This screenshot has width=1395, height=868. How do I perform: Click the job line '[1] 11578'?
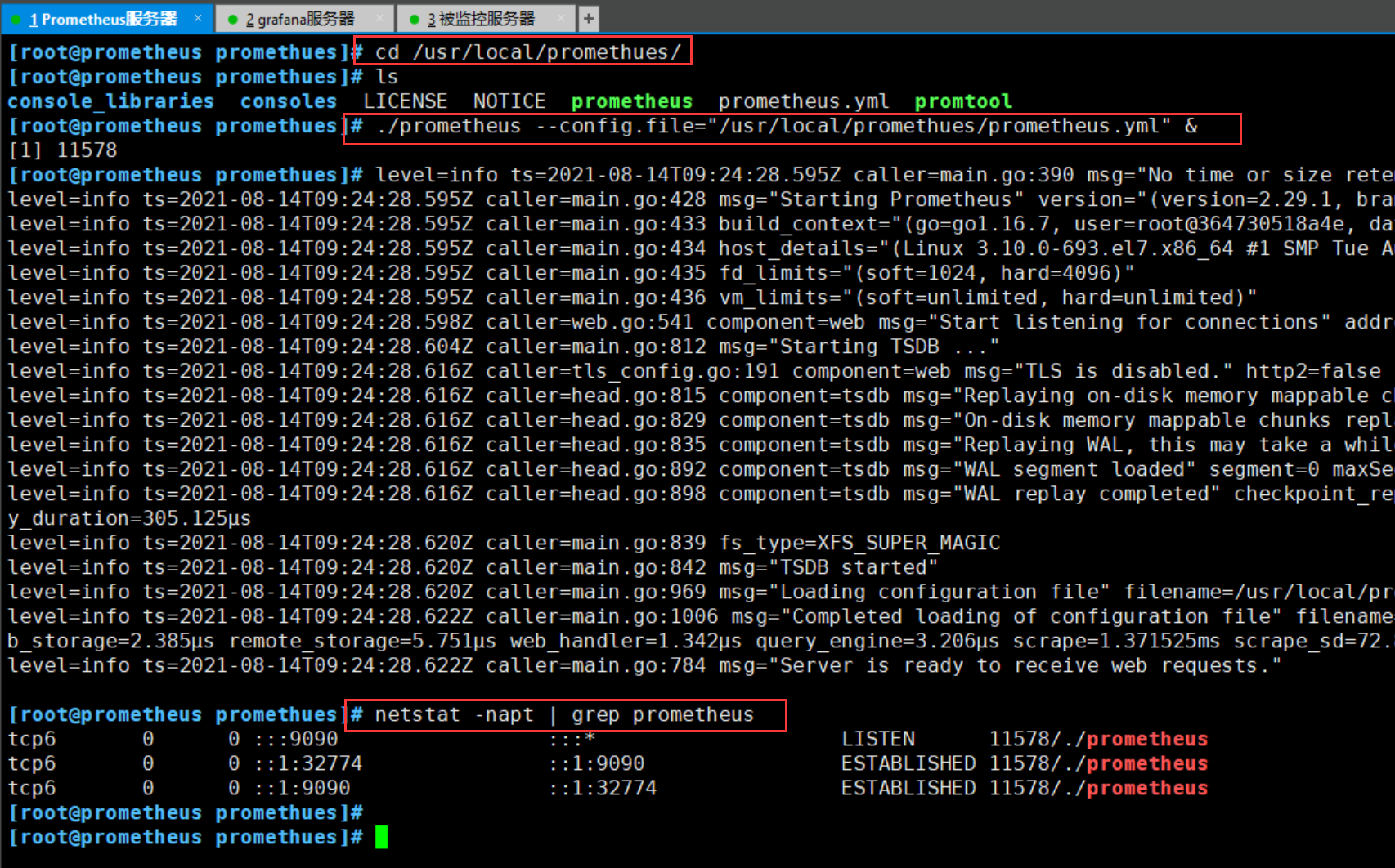63,150
